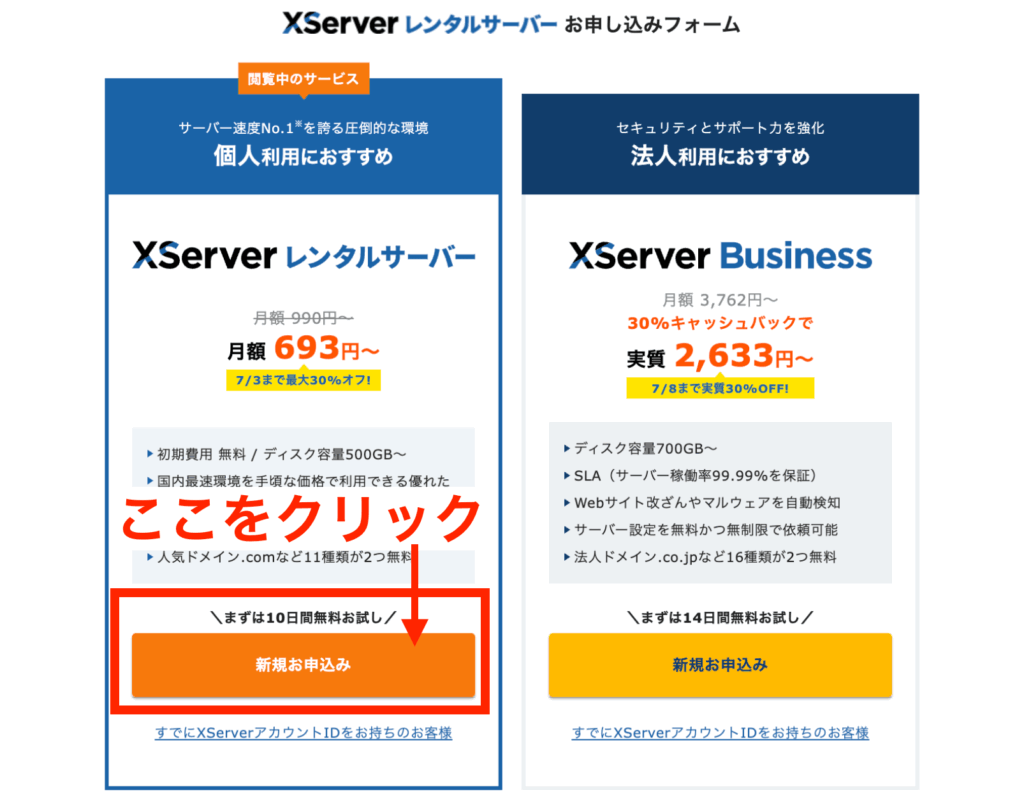Screen dimensions: 1024x803
Task: Select the 法人利用におすすめ header panel
Action: (720, 144)
